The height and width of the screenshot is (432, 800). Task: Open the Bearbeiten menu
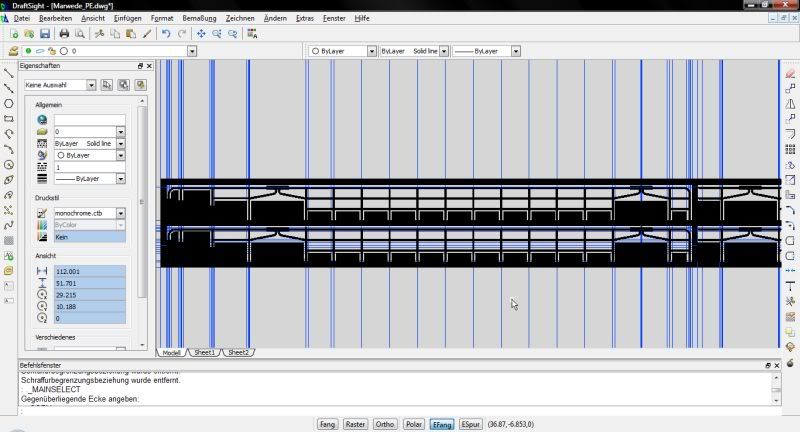(x=55, y=18)
